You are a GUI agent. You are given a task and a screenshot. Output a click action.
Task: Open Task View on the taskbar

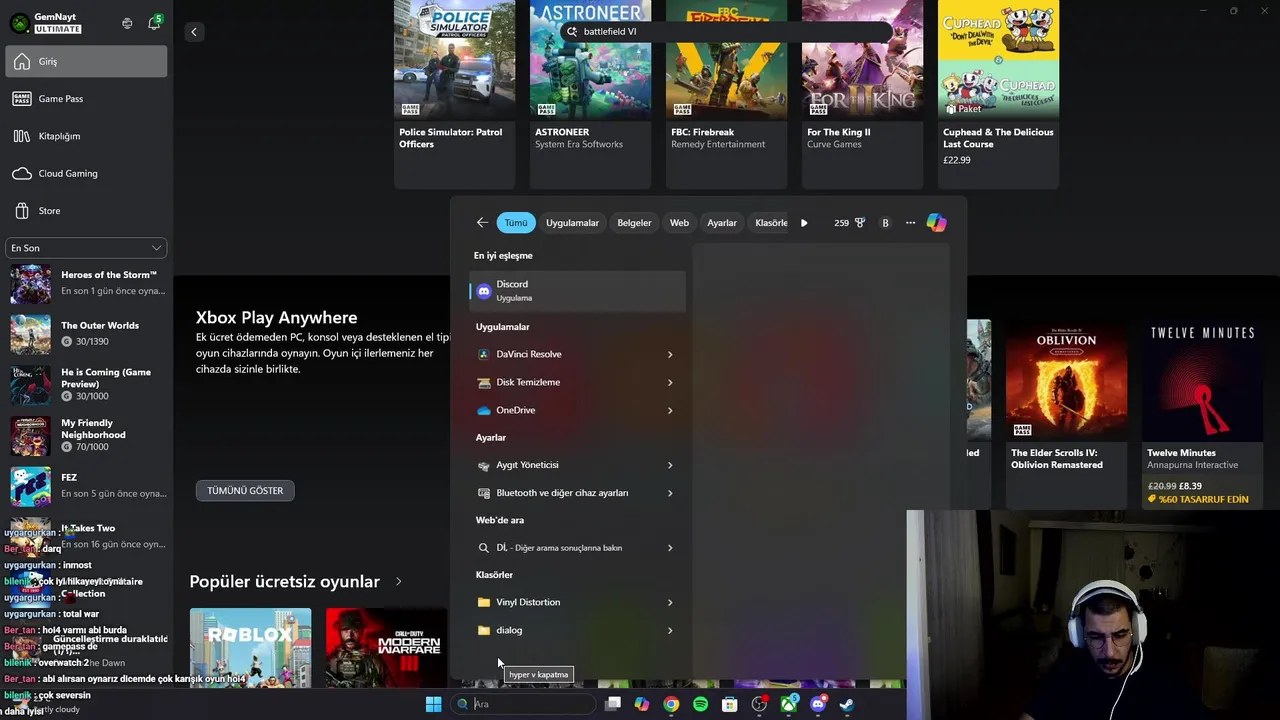[613, 704]
